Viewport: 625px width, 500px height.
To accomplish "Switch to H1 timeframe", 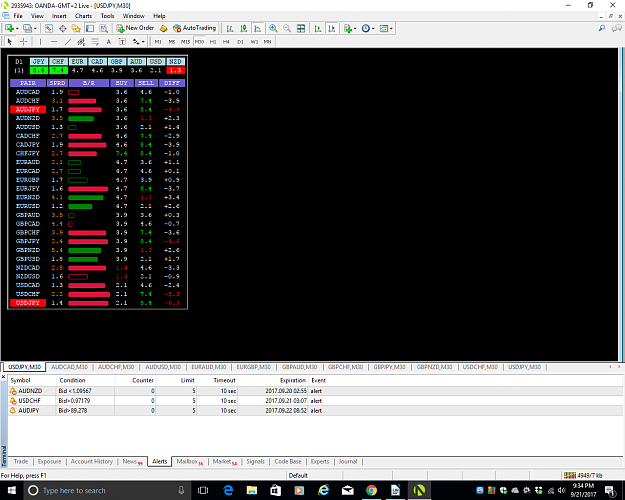I will pos(213,41).
